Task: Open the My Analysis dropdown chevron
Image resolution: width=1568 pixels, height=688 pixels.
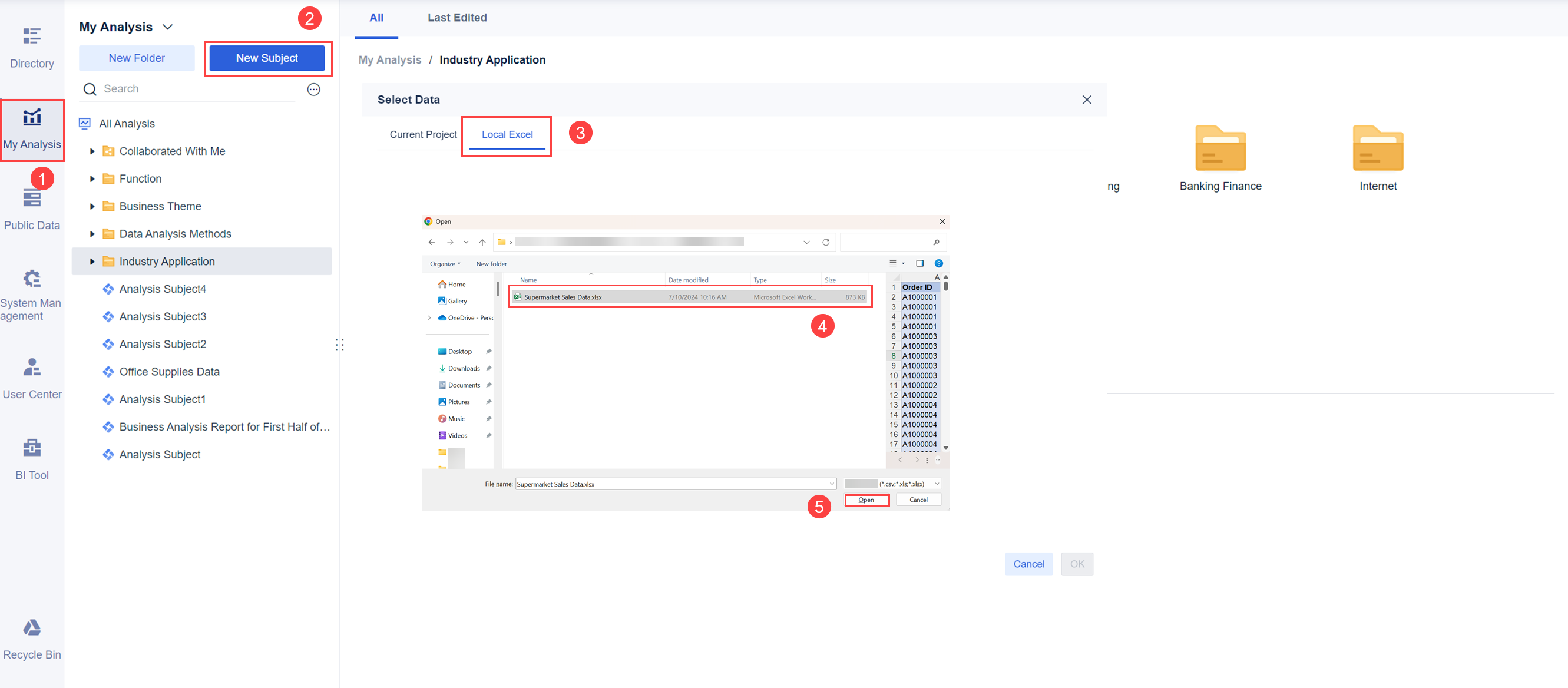Action: pyautogui.click(x=168, y=28)
